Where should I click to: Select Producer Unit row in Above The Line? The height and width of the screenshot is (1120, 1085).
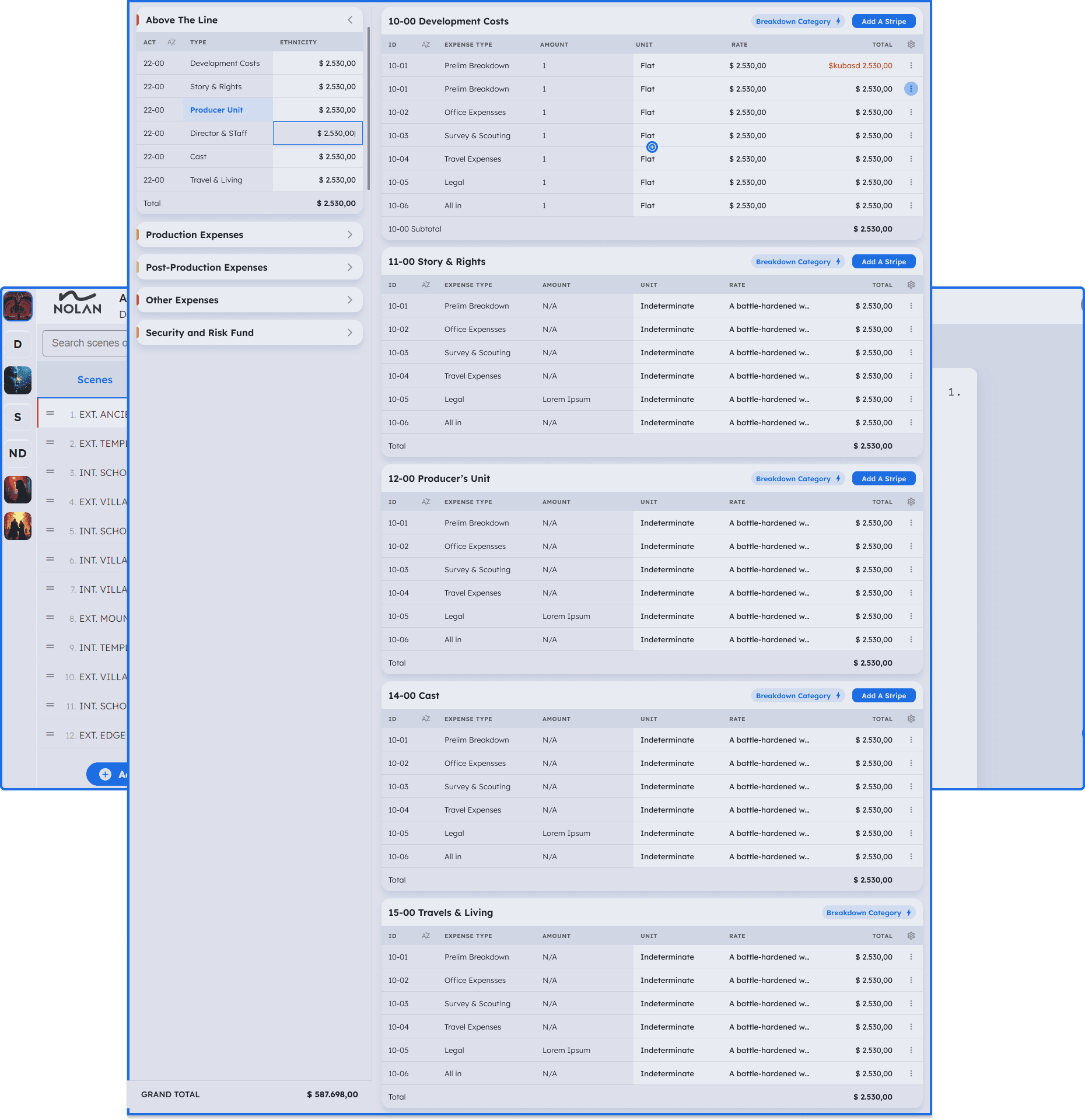(216, 110)
